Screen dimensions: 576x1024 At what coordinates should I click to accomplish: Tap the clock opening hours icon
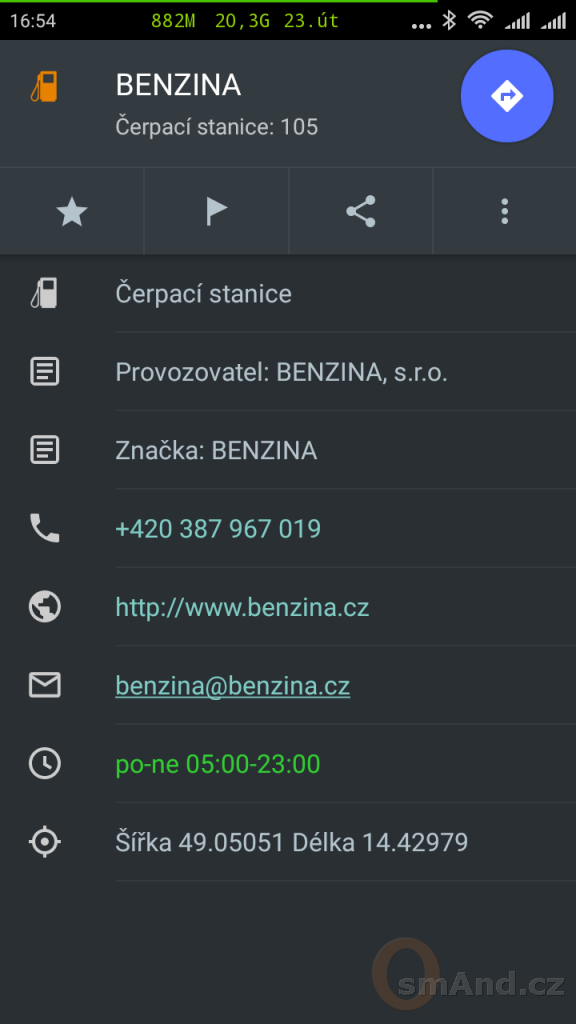[44, 763]
